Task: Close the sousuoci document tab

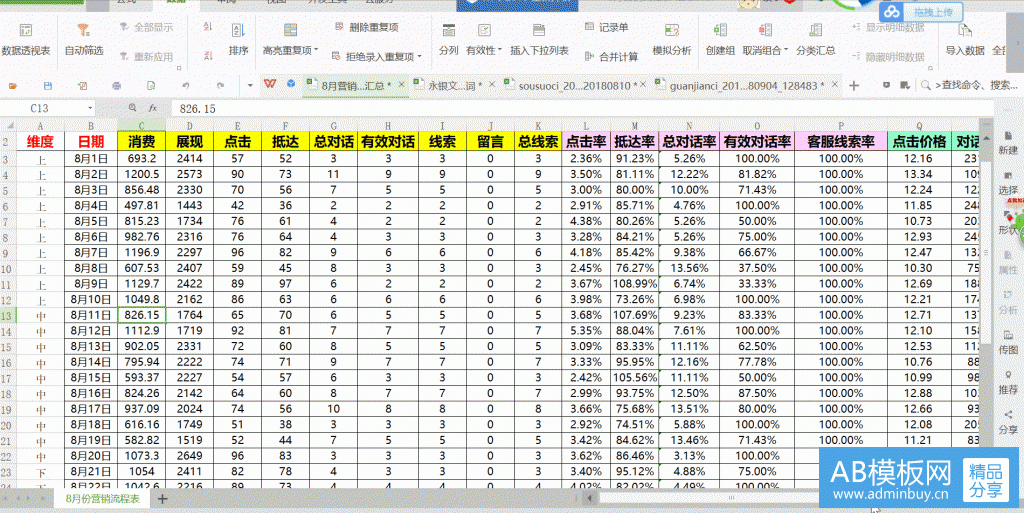Action: click(x=643, y=84)
